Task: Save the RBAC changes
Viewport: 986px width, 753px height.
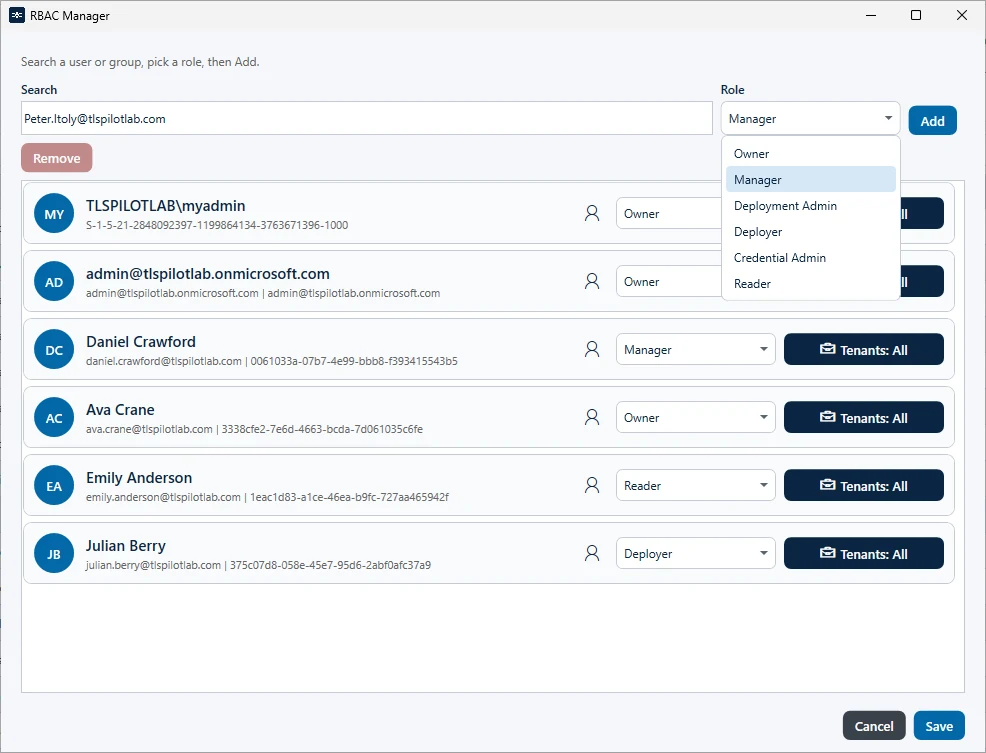Action: [939, 726]
